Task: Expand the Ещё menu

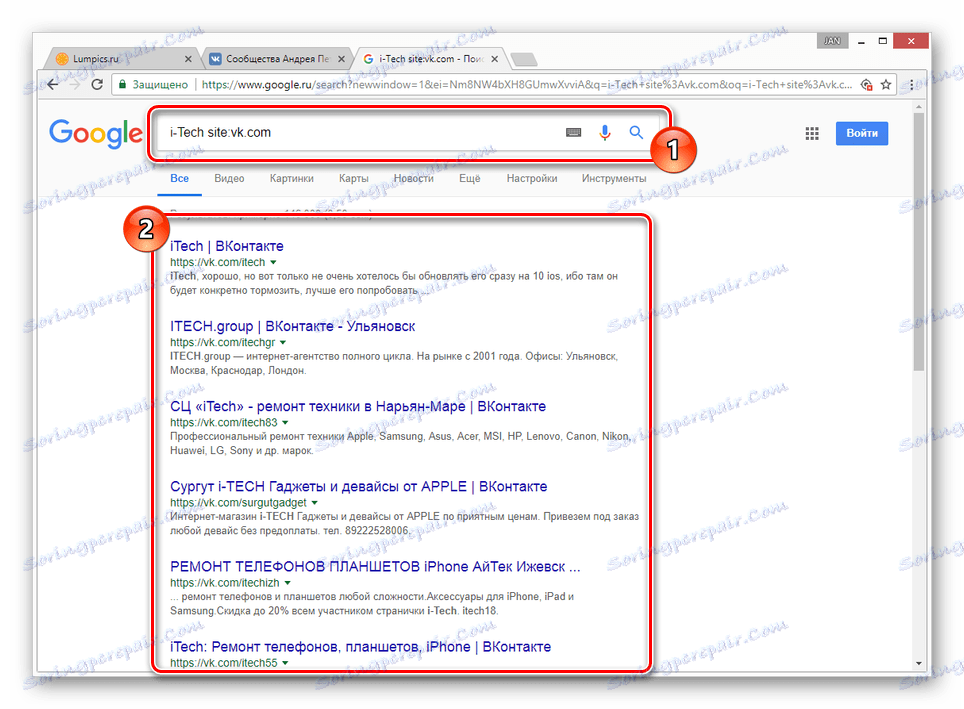Action: pyautogui.click(x=470, y=178)
